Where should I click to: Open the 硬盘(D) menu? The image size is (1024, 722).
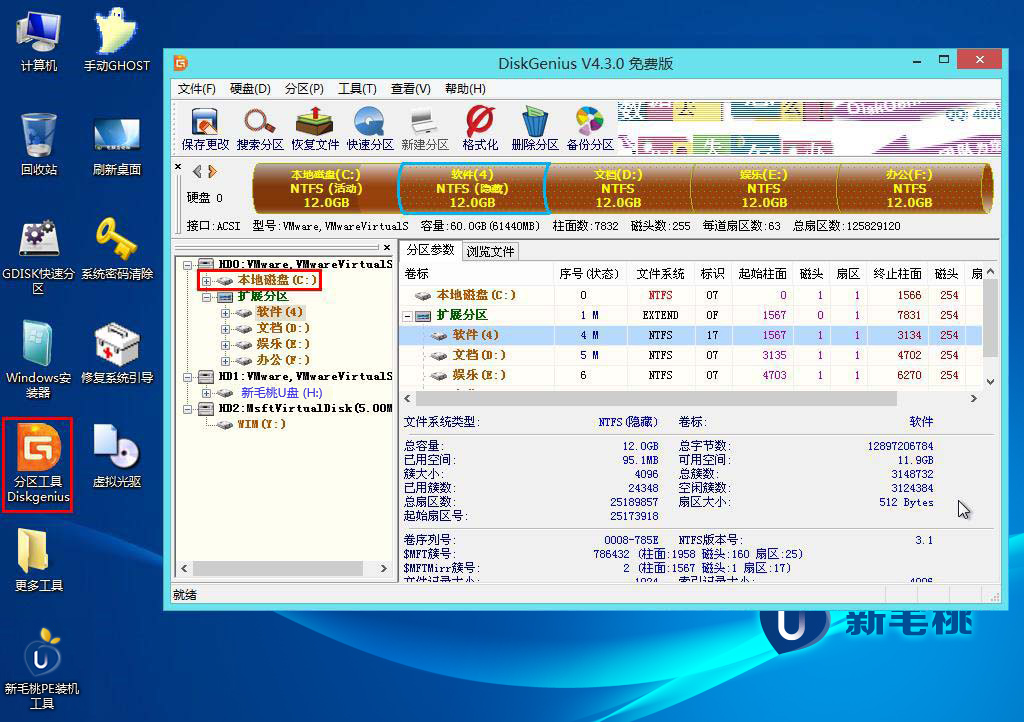click(x=250, y=89)
